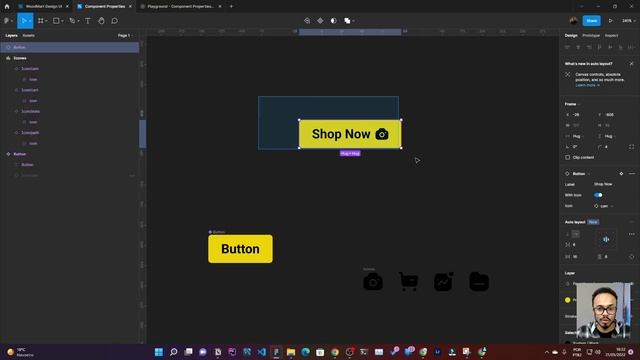Screen dimensions: 640x360
Task: Open Move tool options arrow
Action: (30, 21)
